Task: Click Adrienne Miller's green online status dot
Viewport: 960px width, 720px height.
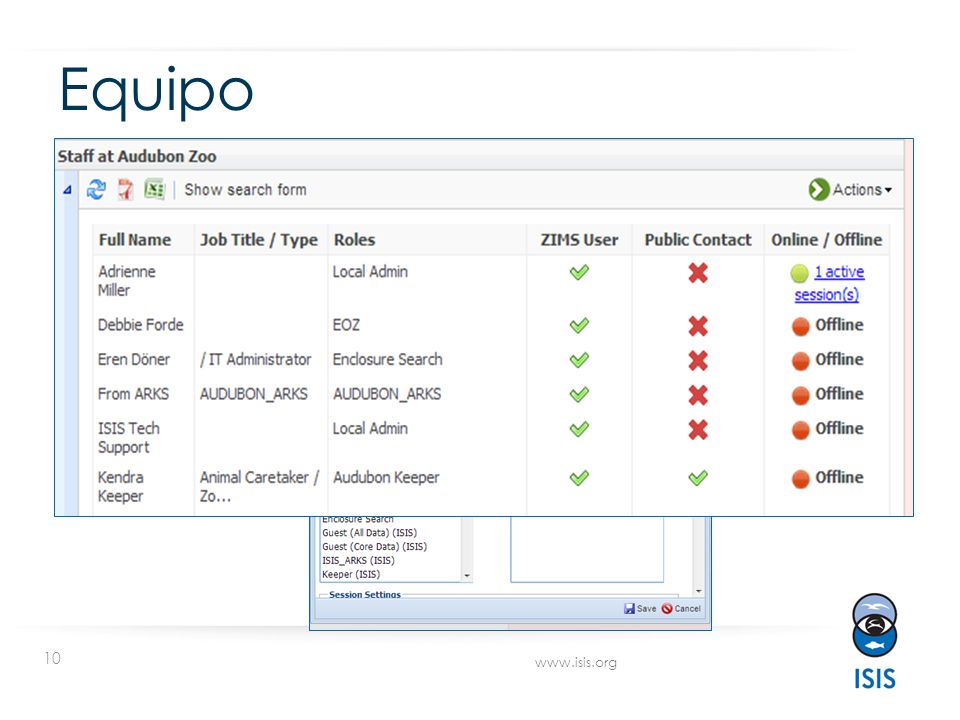Action: click(800, 273)
